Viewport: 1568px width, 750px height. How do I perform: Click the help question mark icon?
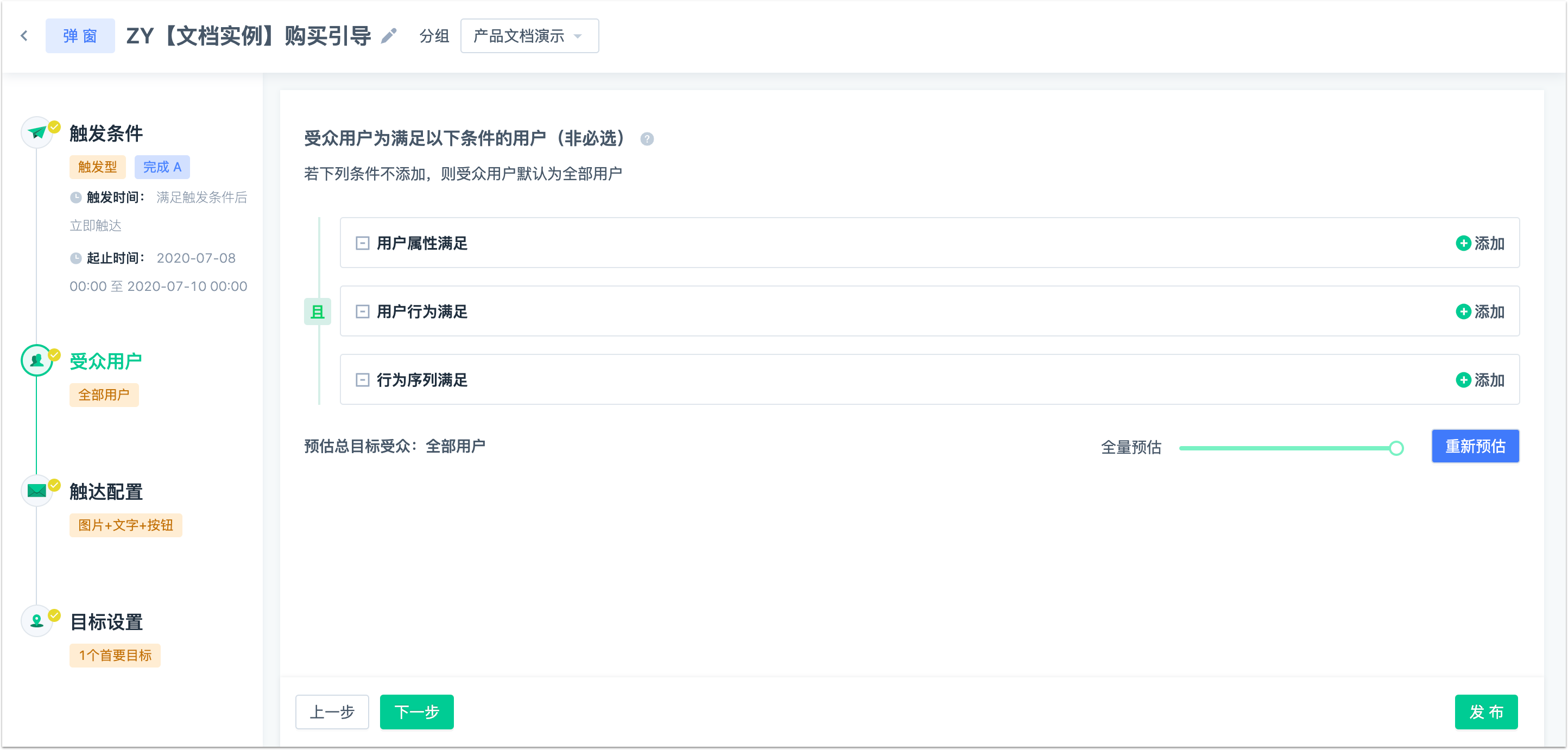[x=647, y=139]
